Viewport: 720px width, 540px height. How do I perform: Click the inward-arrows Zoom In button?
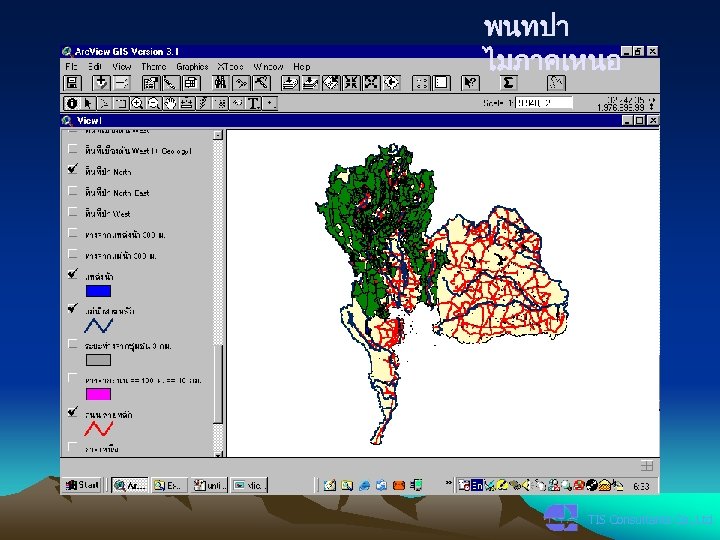point(351,83)
